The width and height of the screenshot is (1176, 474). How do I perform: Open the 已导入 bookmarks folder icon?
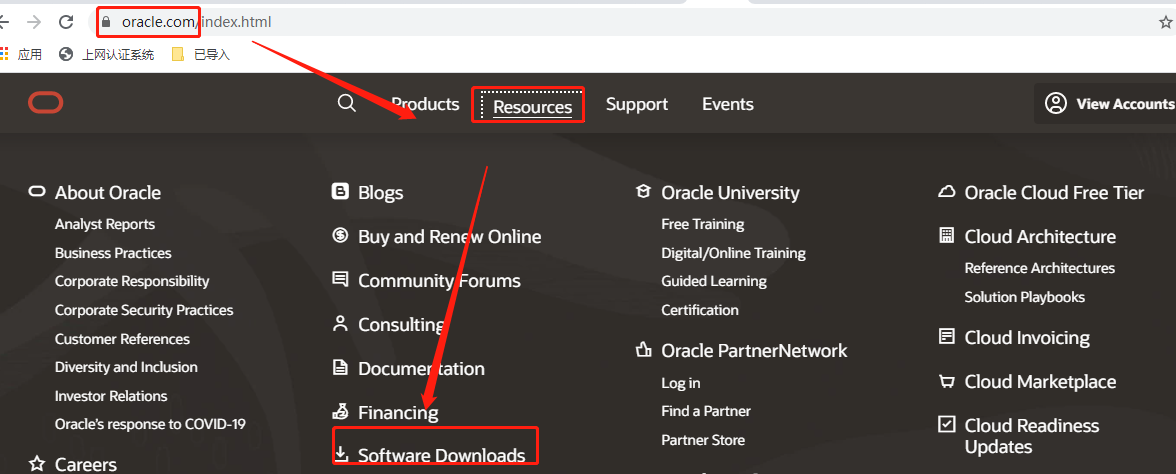pos(178,54)
